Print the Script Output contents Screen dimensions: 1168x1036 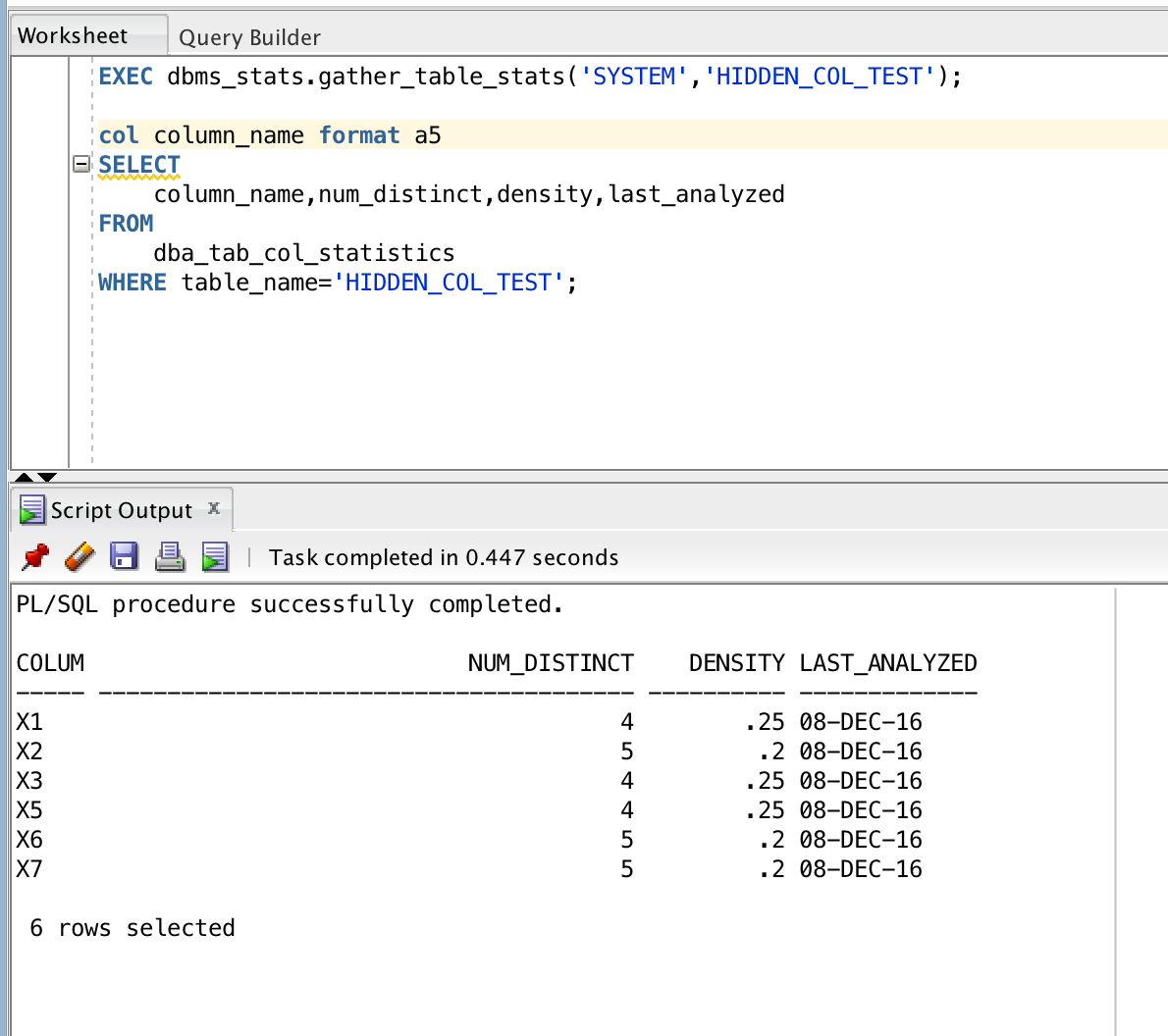169,556
